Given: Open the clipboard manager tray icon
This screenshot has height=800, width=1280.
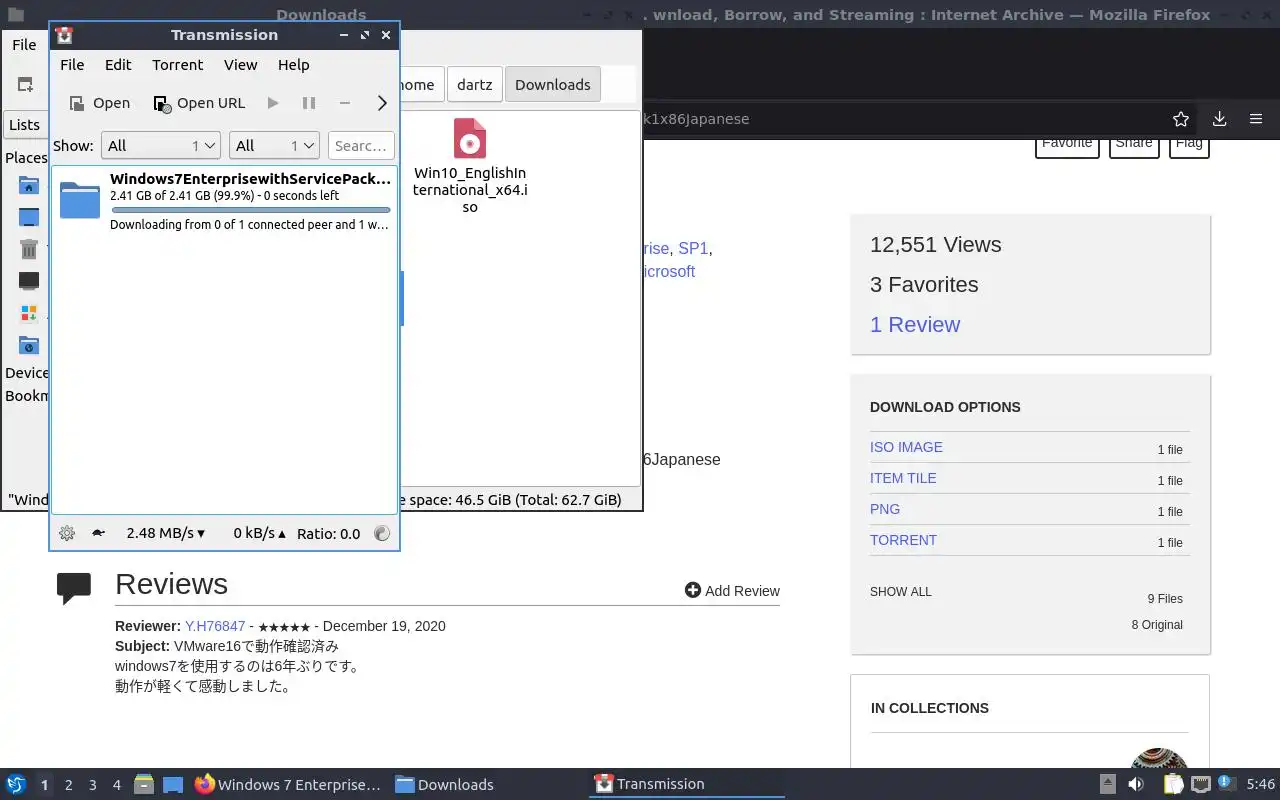Looking at the screenshot, I should pos(1172,784).
